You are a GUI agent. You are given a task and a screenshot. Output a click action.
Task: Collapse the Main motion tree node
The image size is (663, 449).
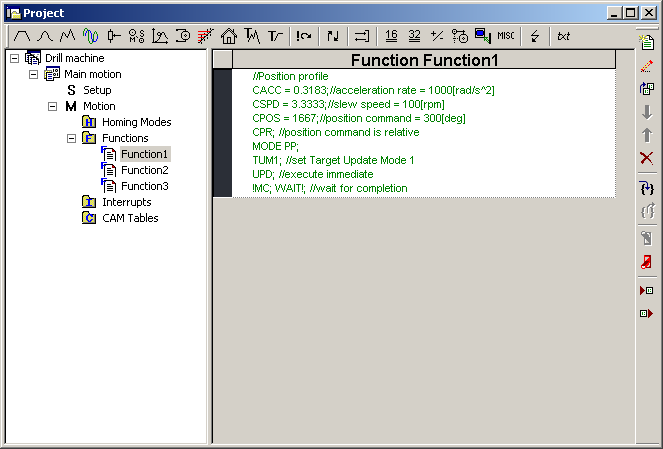[x=33, y=74]
